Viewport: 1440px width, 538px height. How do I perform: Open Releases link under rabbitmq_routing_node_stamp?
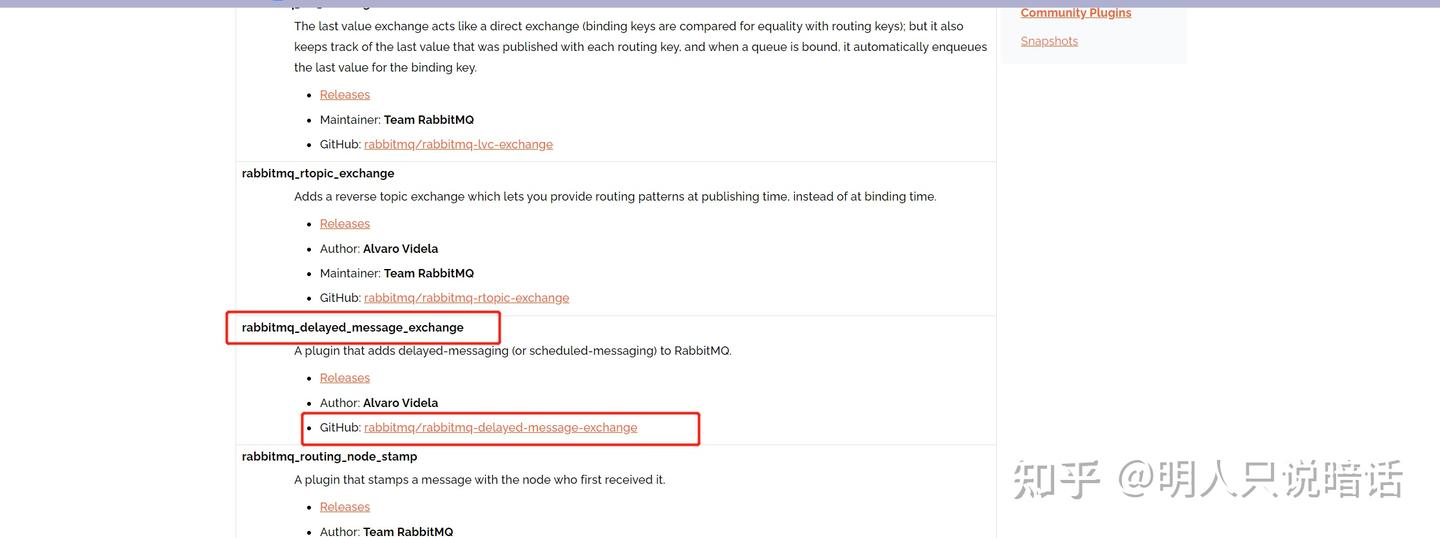[x=345, y=507]
